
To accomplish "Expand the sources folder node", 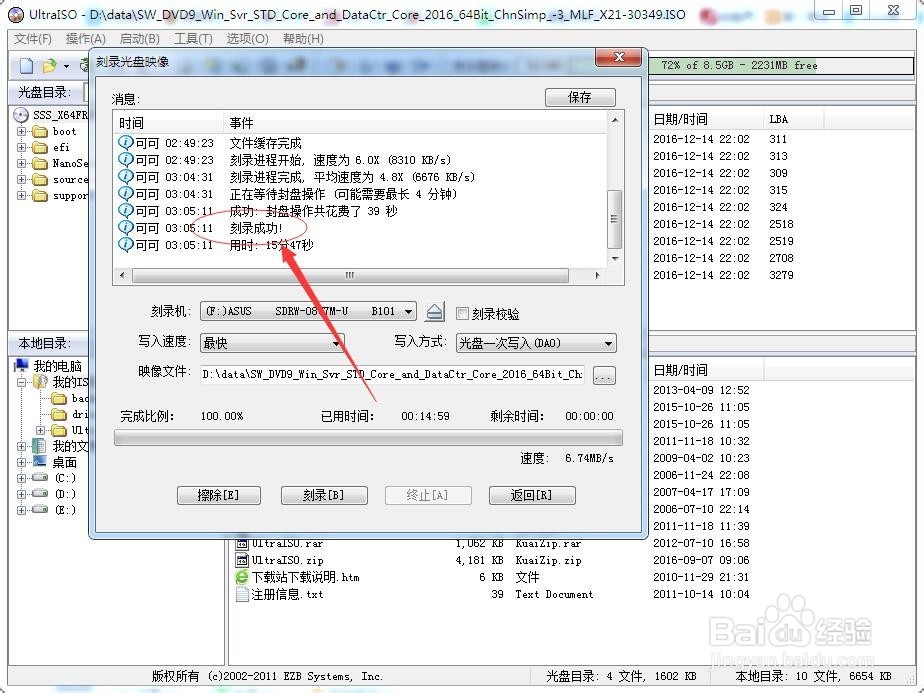I will [x=21, y=179].
